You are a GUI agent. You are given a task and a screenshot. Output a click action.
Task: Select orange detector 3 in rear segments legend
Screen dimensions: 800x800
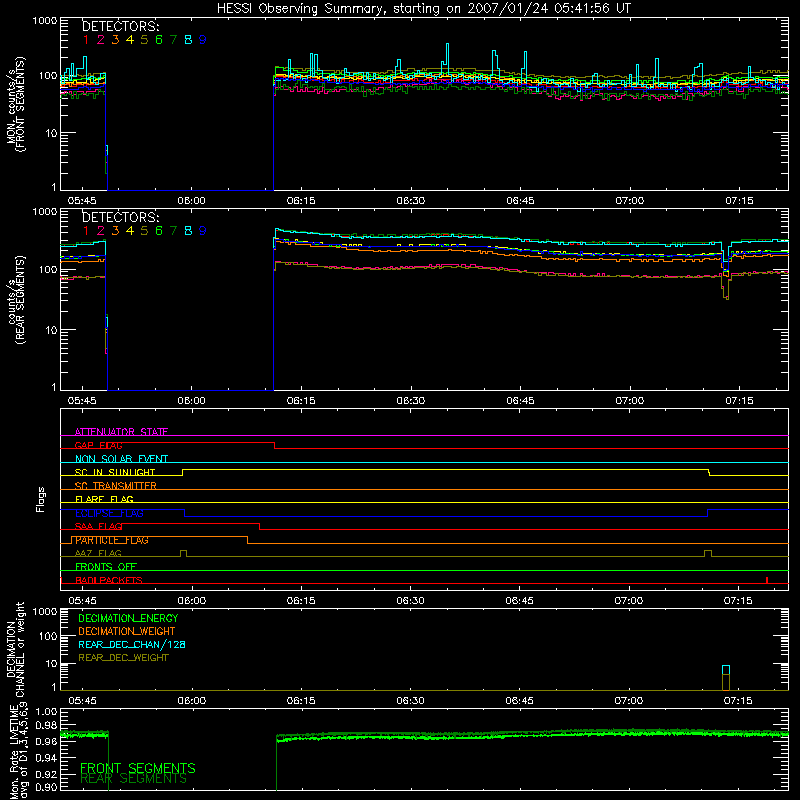click(115, 231)
